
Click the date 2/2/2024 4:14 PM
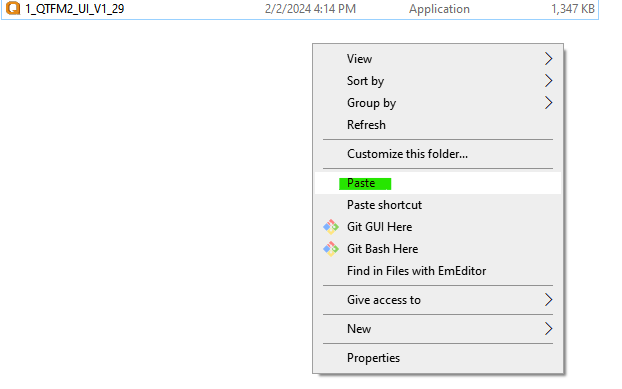(310, 9)
